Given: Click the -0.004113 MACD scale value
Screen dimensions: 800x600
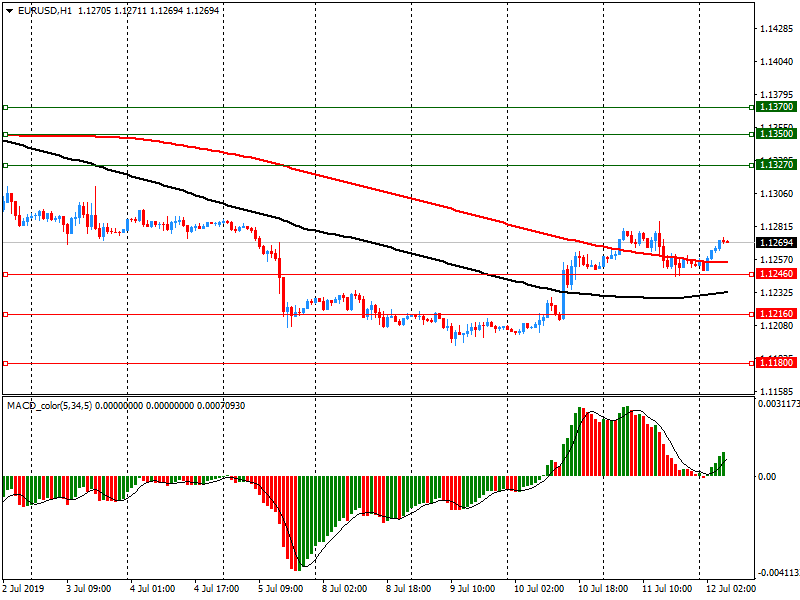Looking at the screenshot, I should coord(779,573).
